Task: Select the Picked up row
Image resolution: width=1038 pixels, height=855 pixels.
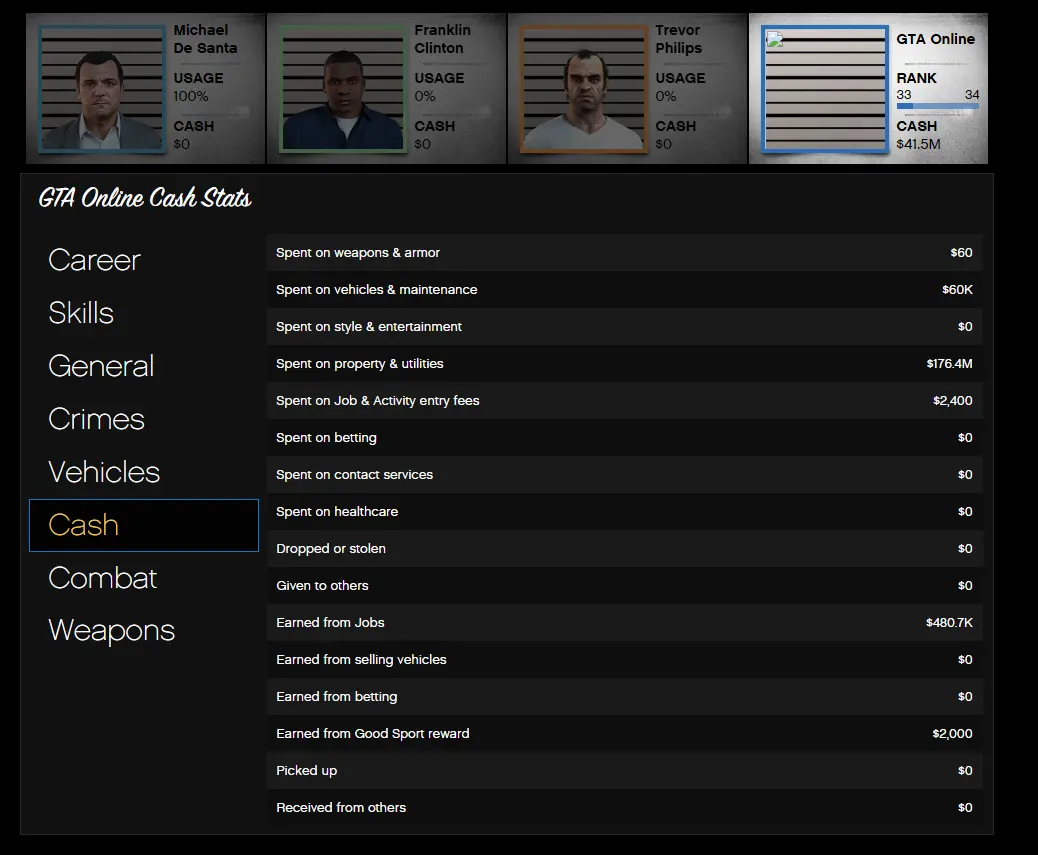Action: 624,770
